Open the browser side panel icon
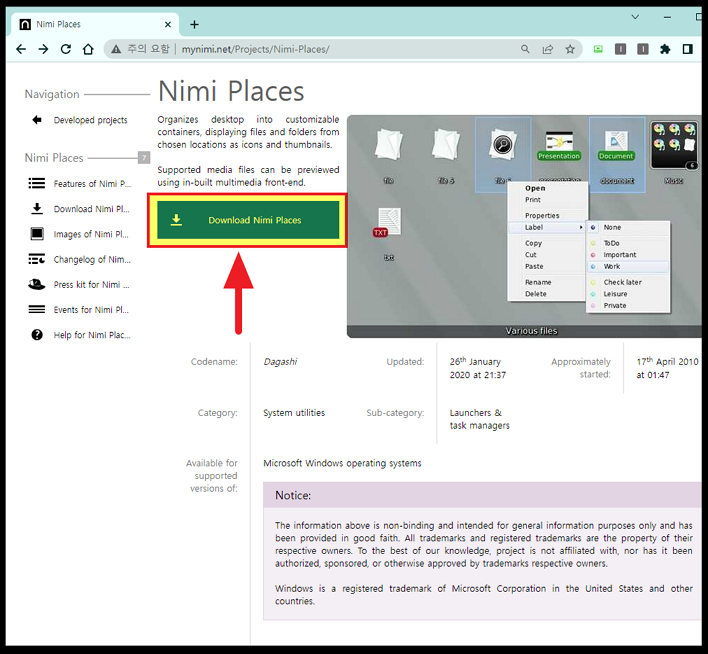 (x=688, y=49)
